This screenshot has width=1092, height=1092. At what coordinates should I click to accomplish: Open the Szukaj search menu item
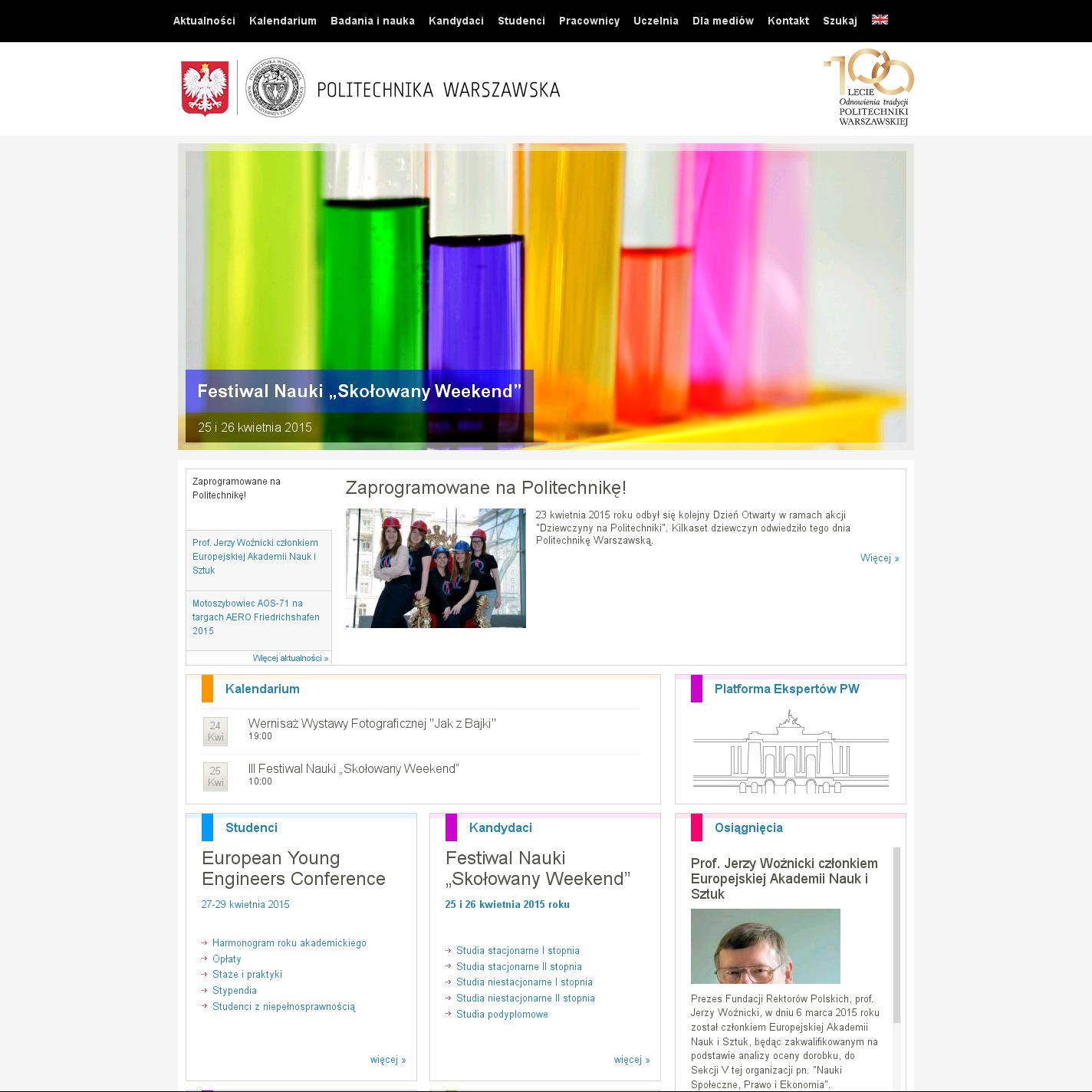pyautogui.click(x=840, y=21)
